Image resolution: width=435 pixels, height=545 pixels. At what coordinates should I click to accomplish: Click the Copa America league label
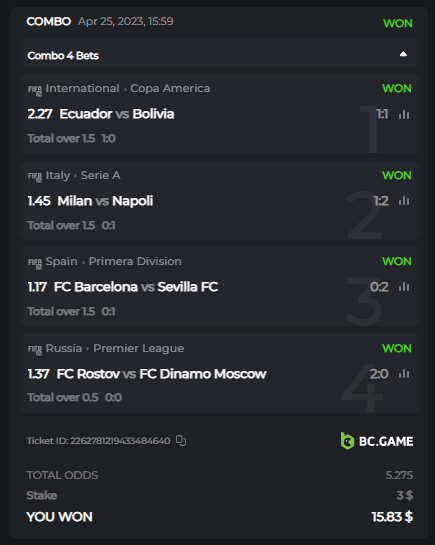[170, 88]
